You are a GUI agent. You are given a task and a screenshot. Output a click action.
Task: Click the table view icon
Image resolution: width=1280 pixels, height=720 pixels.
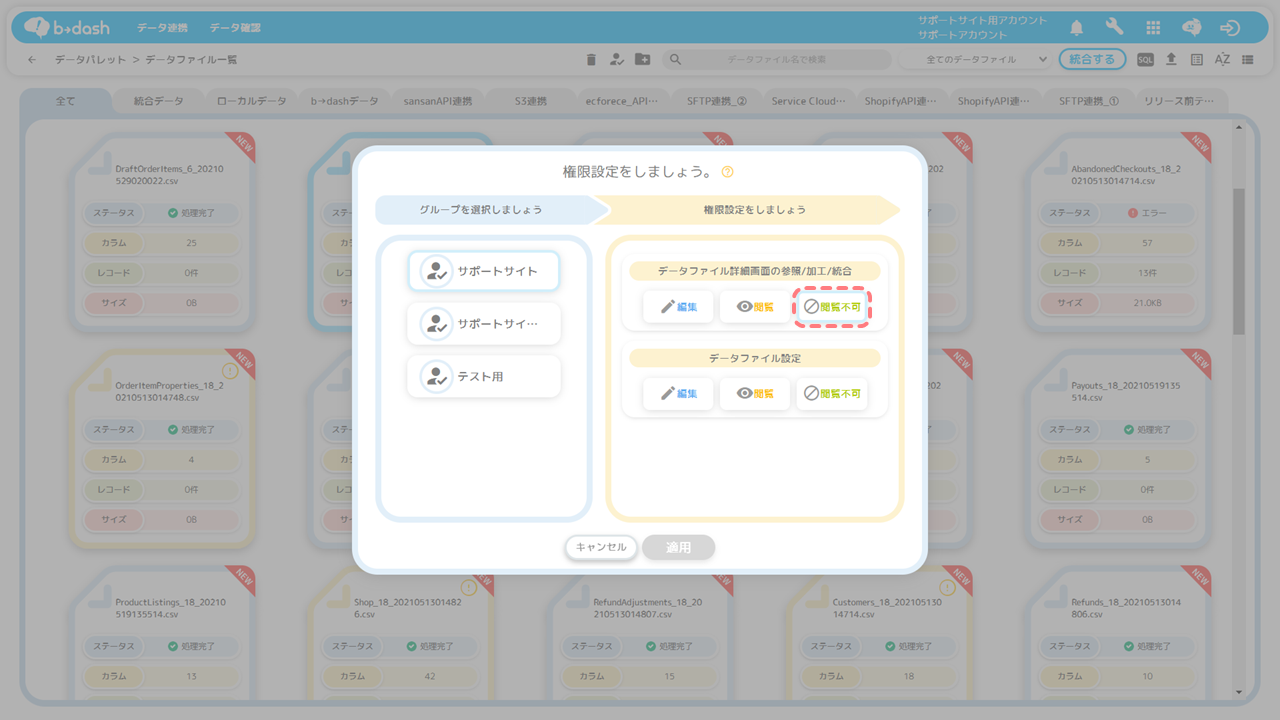pos(1197,60)
